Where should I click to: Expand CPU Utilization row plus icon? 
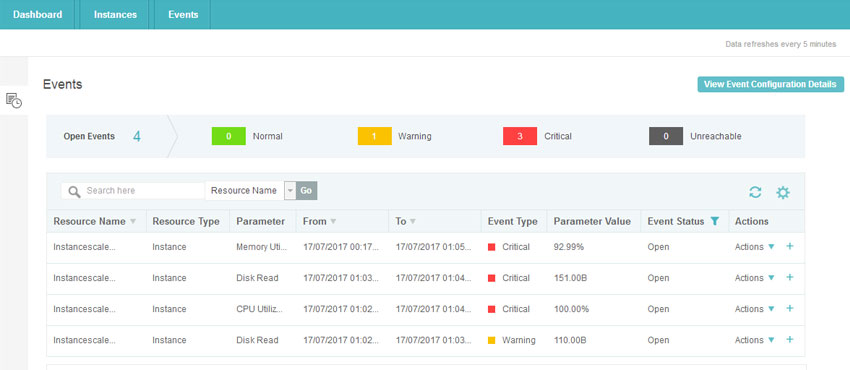(x=790, y=308)
